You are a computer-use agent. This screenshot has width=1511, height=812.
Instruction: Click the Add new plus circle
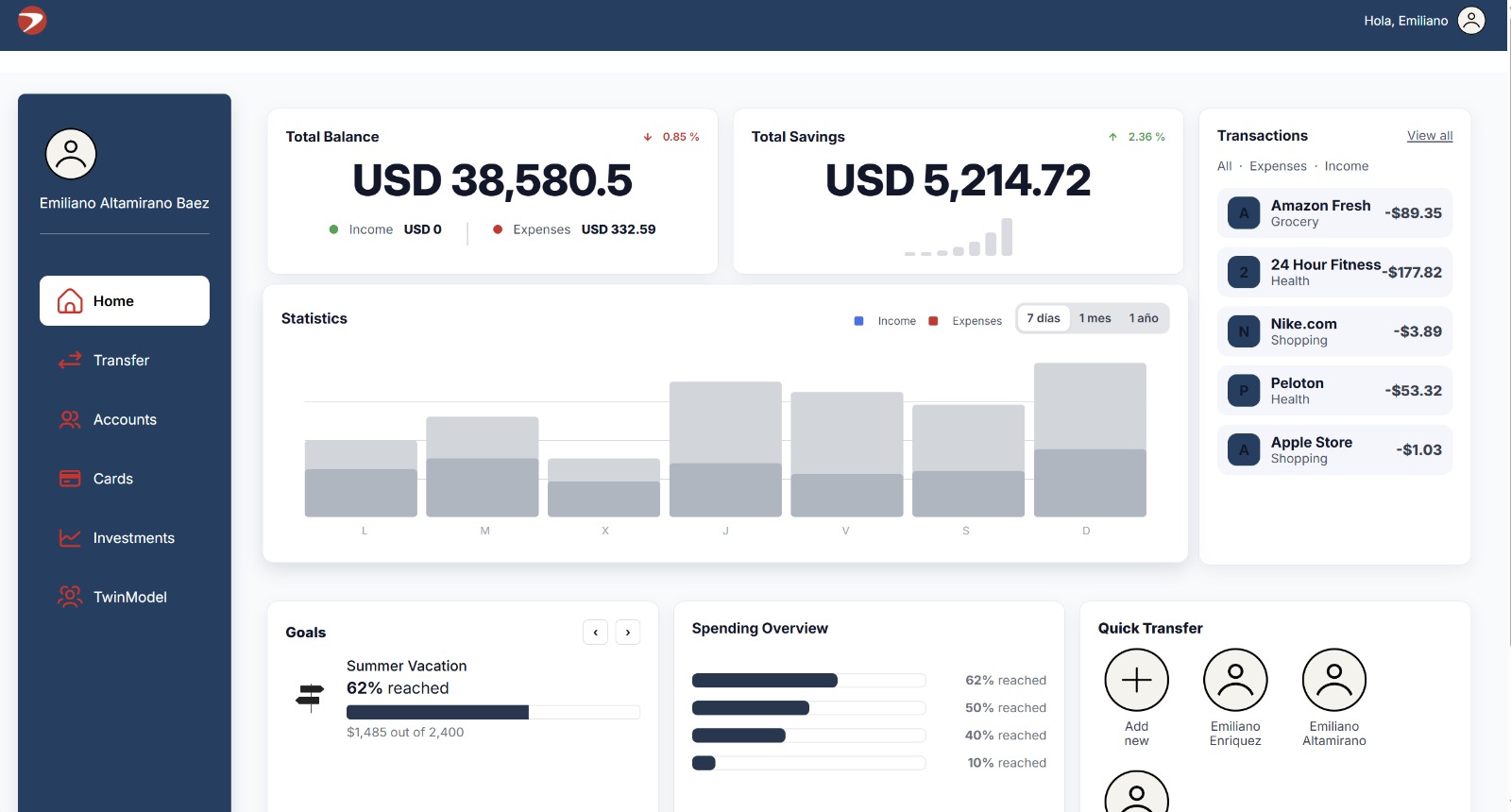point(1137,680)
